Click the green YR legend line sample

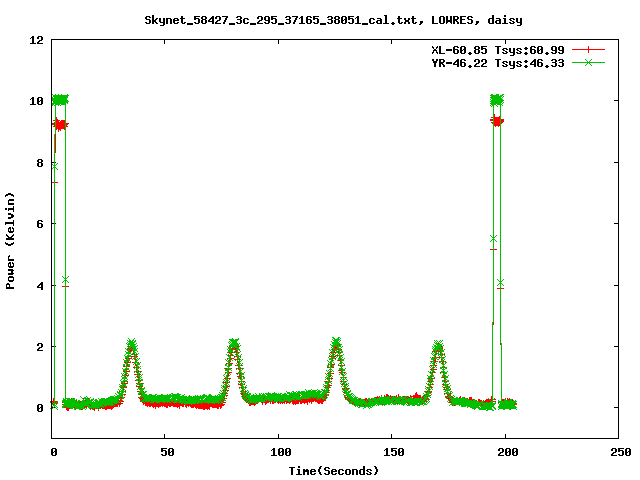coord(588,62)
